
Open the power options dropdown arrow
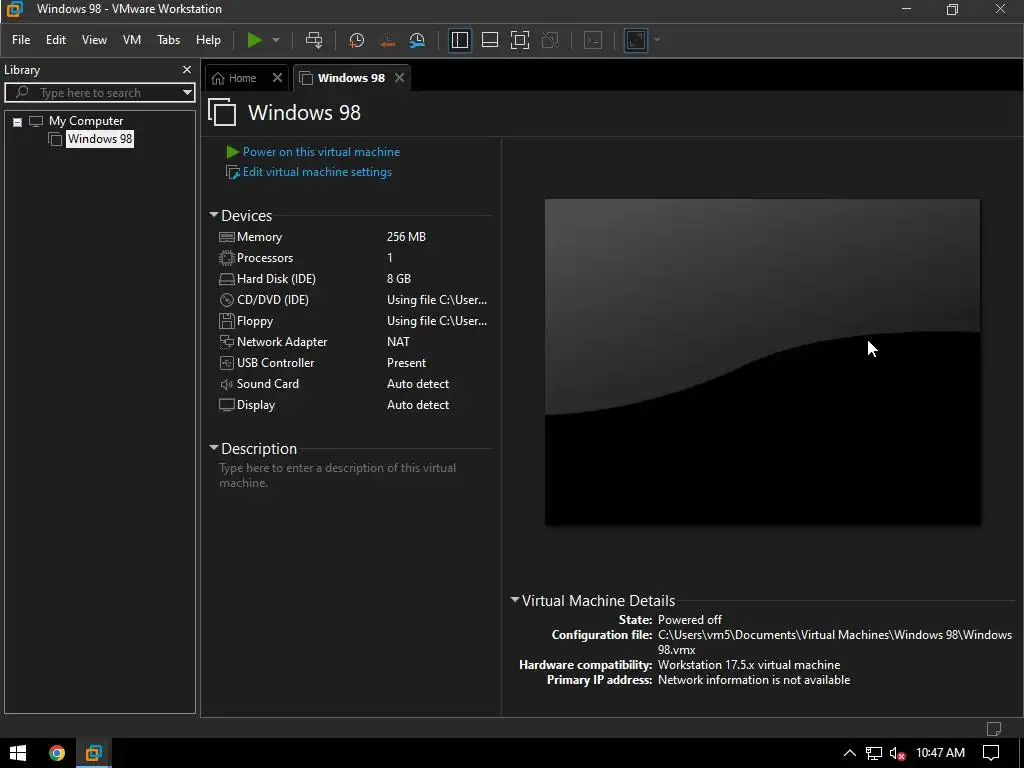[276, 40]
